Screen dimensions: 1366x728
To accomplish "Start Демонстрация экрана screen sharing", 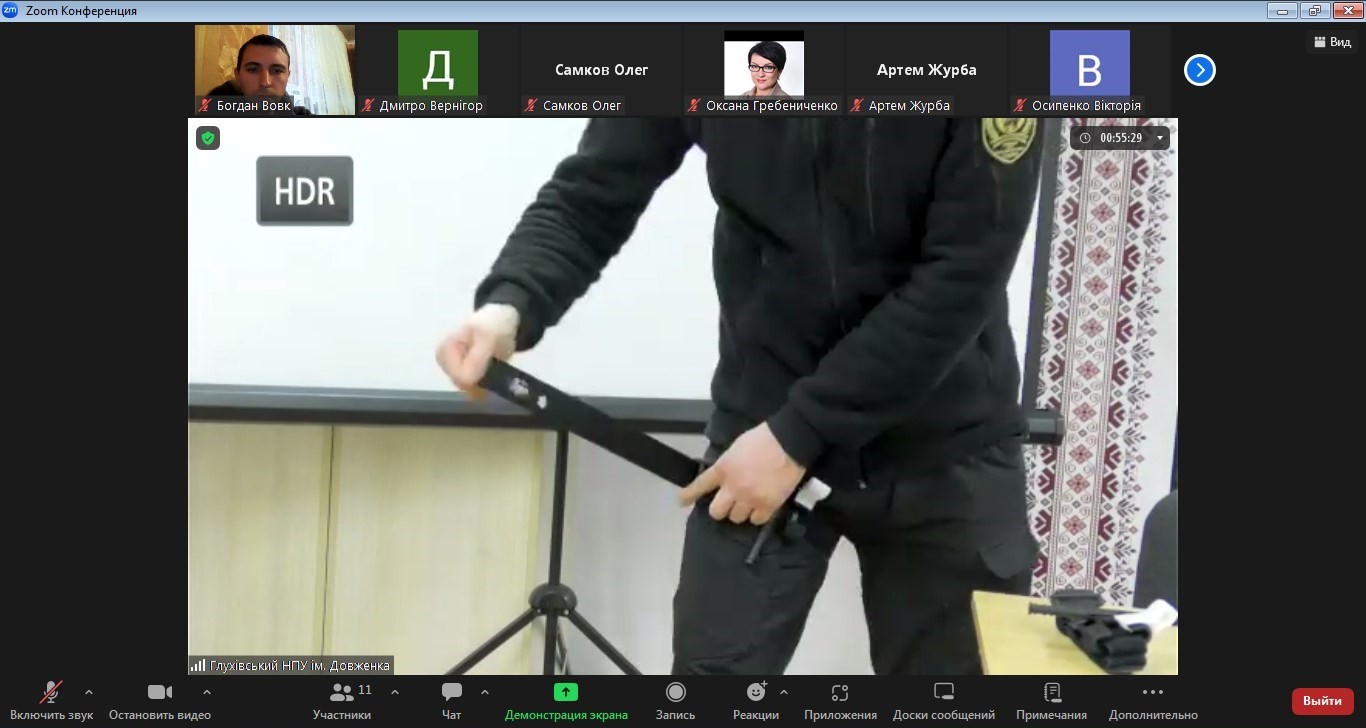I will coord(566,700).
